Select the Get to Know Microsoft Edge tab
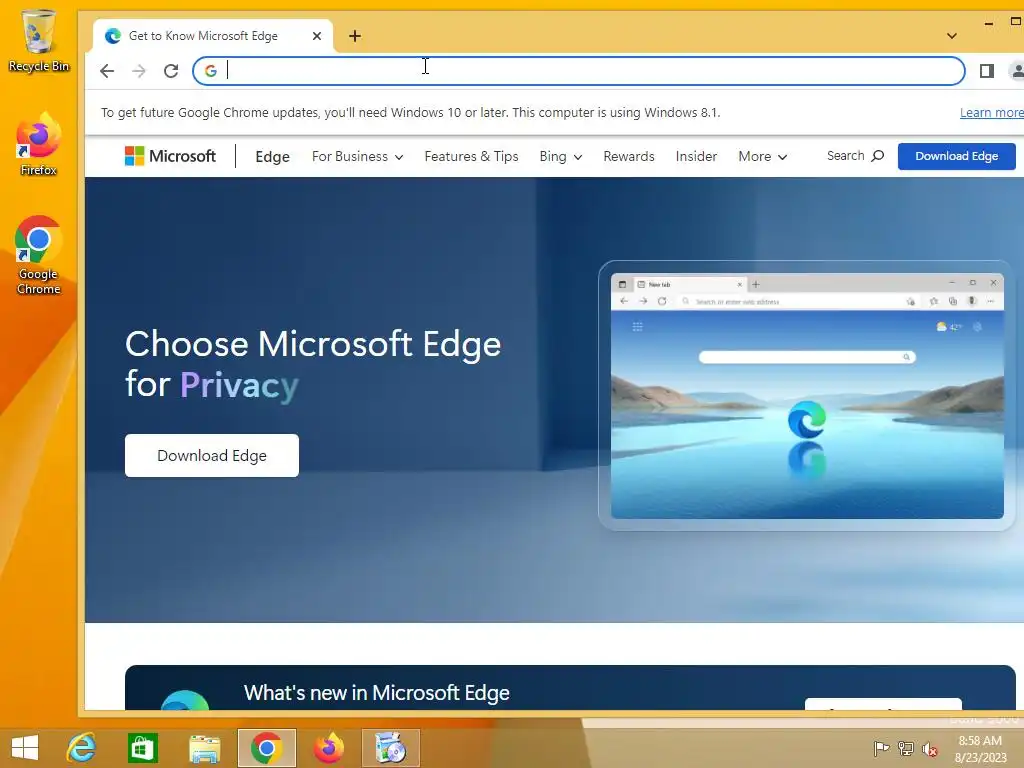The height and width of the screenshot is (768, 1024). pos(213,36)
